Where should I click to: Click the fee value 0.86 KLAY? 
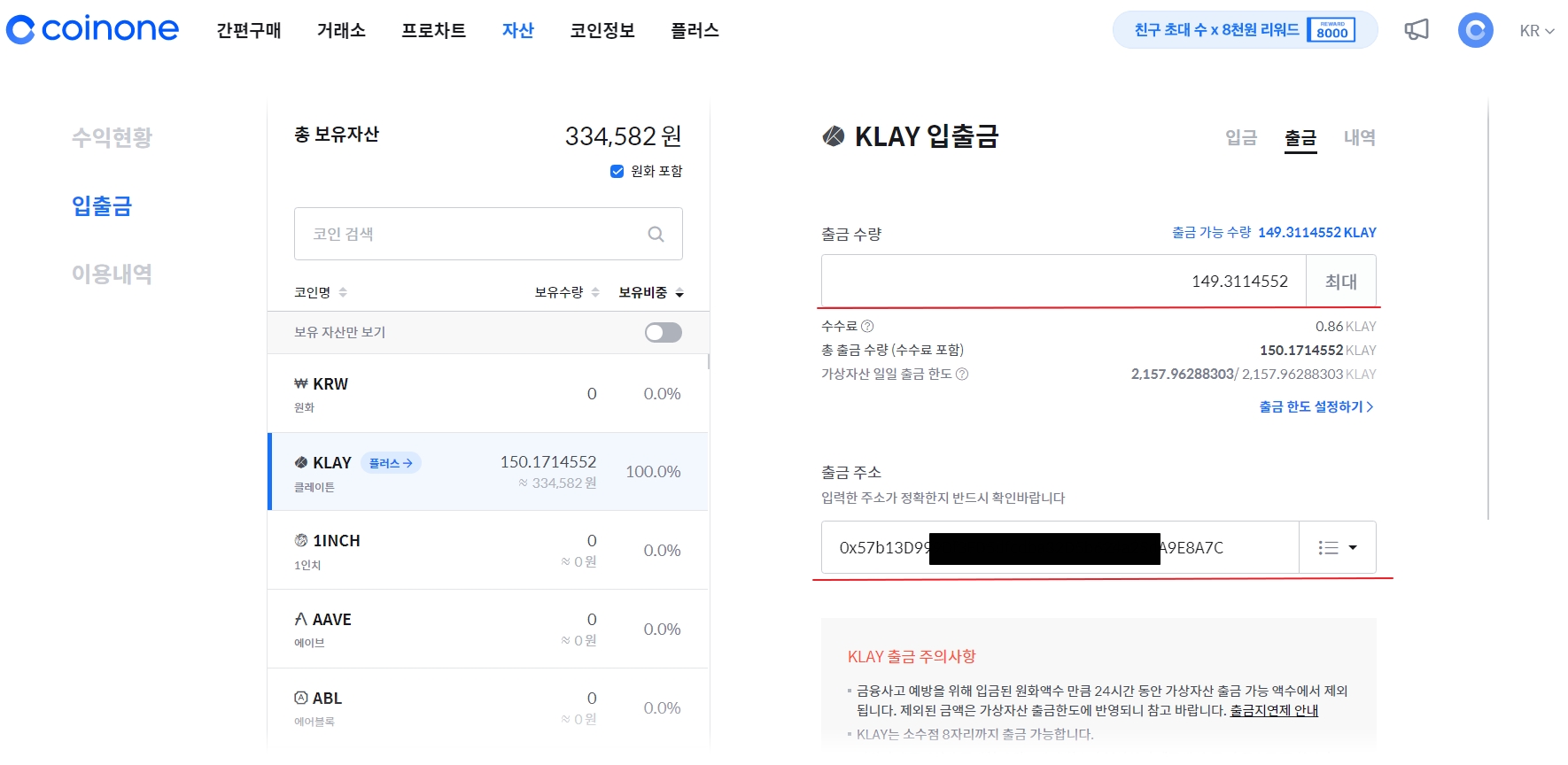[1346, 326]
